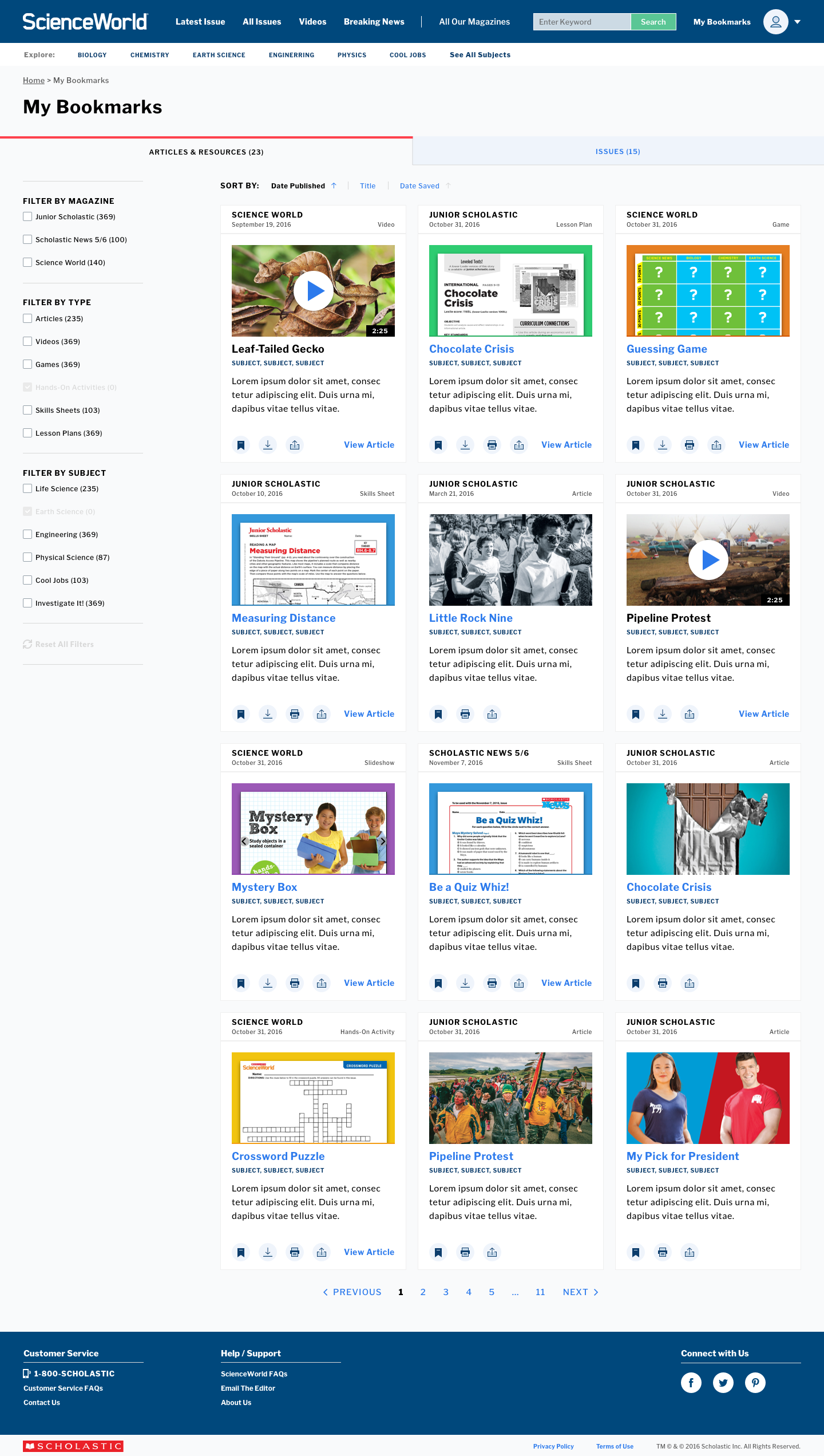Go back in Mystery Box slideshow arrow
The width and height of the screenshot is (824, 1456).
tap(244, 841)
